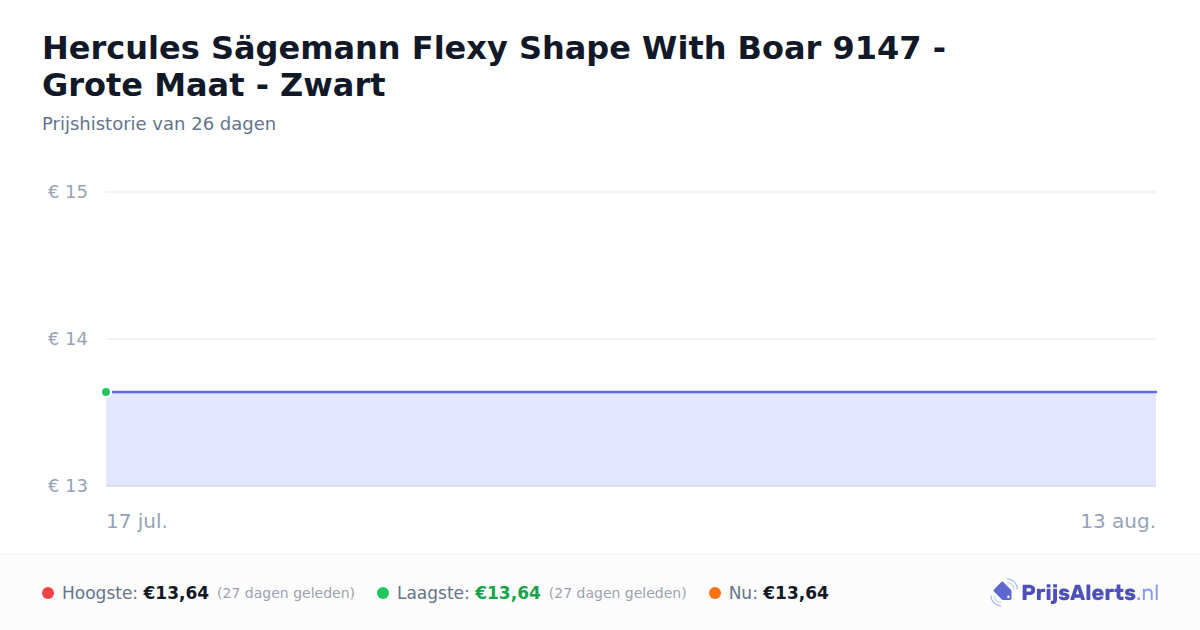
Task: Click the highest price value €13,64
Action: 176,593
